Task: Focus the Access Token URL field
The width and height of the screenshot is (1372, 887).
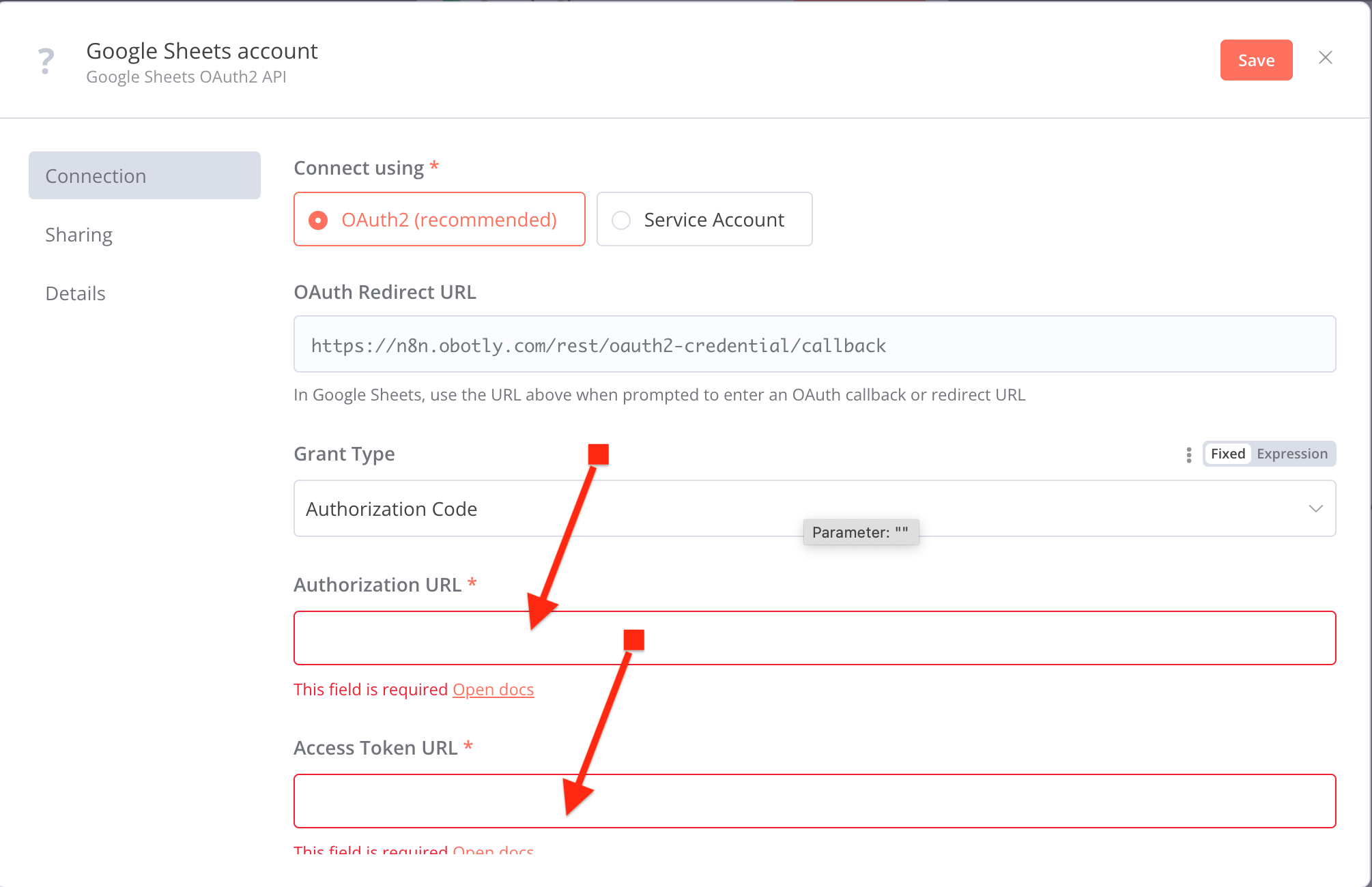Action: point(887,801)
